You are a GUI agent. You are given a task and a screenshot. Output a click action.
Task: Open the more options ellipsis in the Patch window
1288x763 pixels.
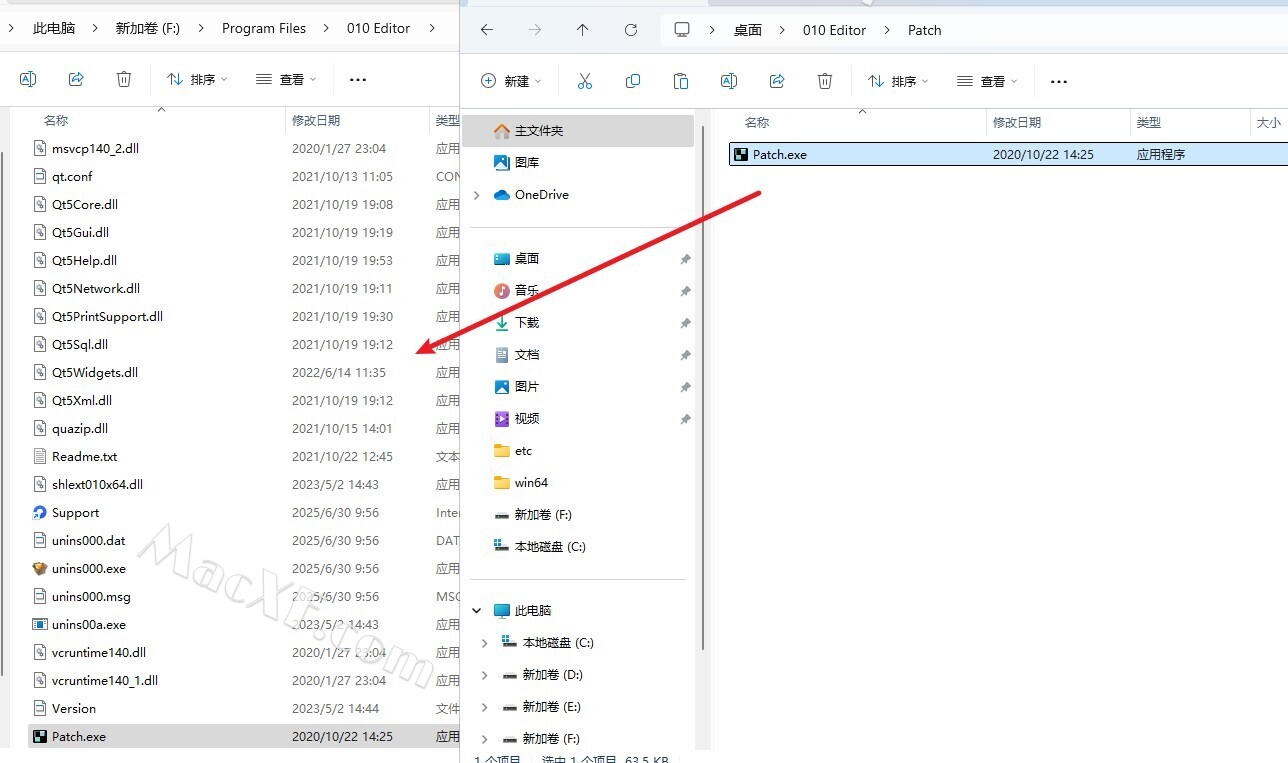[1059, 82]
